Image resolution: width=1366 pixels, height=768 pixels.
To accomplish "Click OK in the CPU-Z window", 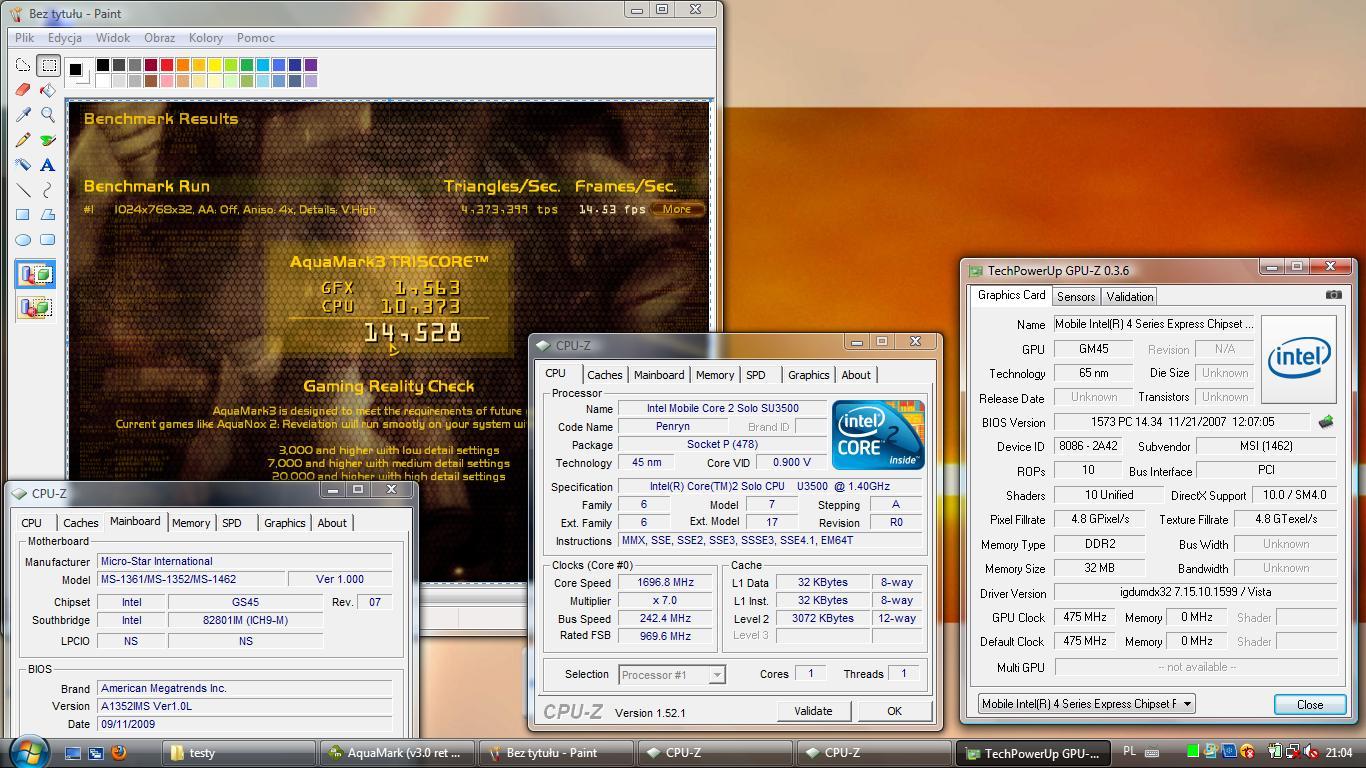I will tap(894, 711).
